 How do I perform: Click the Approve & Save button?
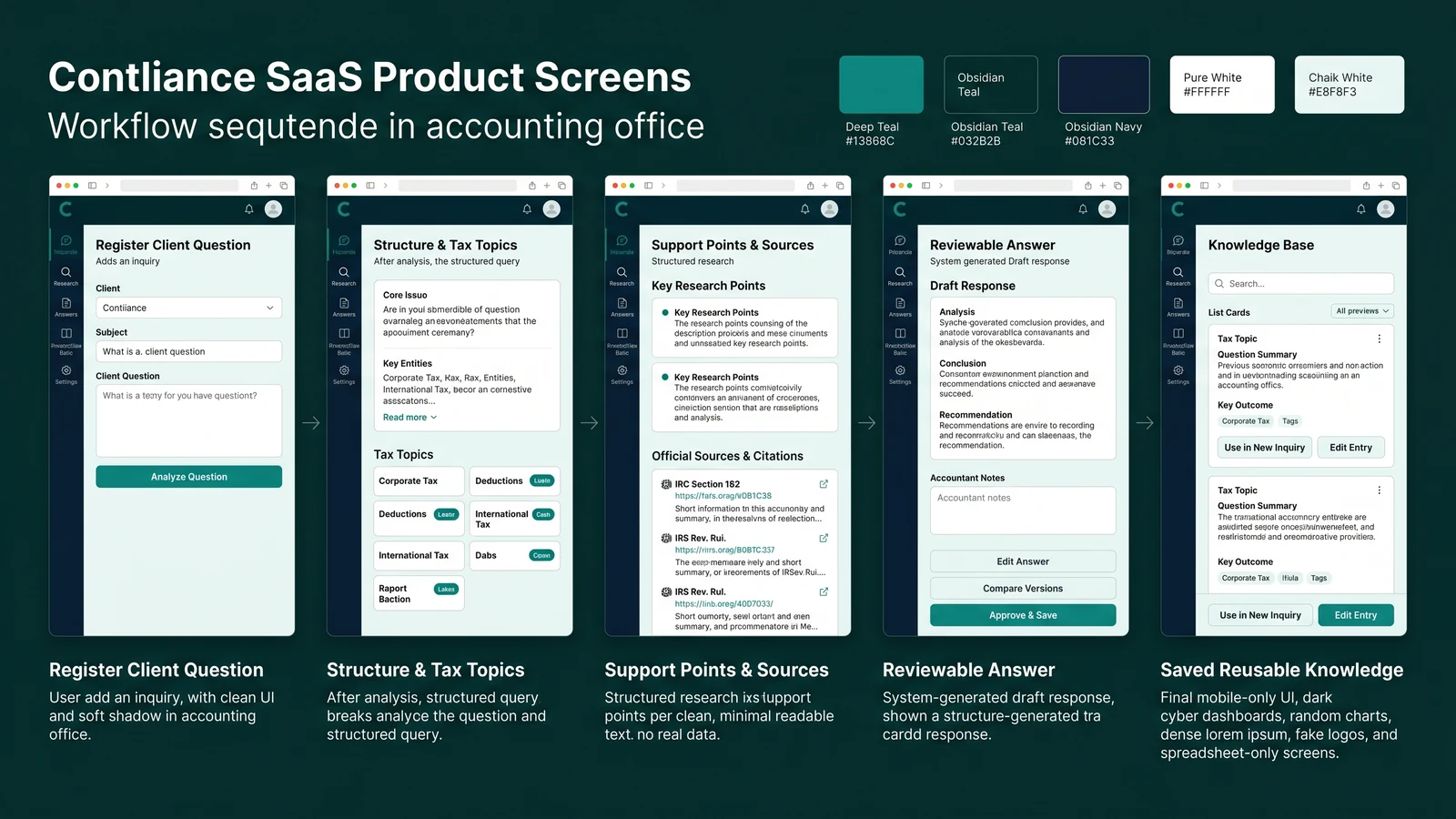coord(1023,615)
